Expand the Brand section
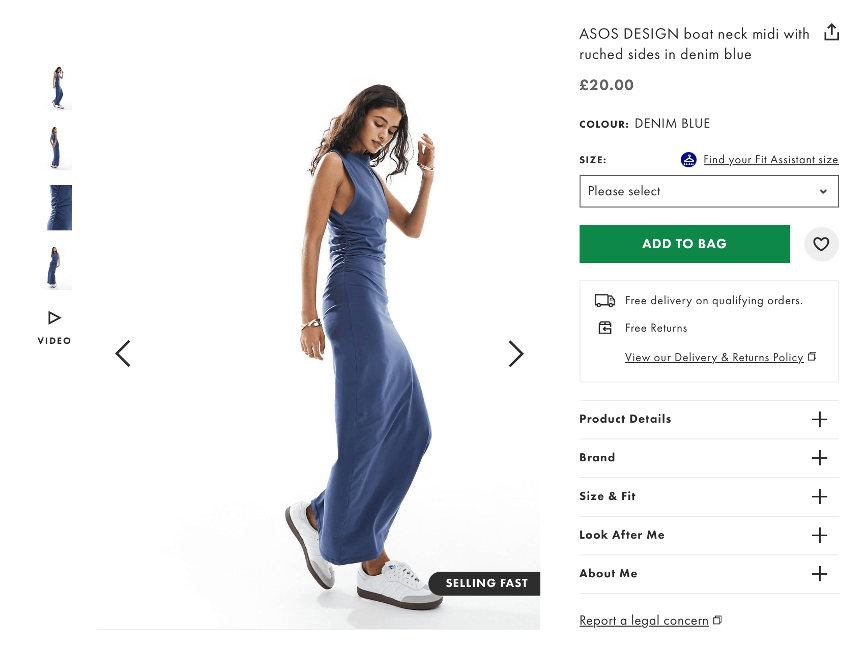This screenshot has width=866, height=648. (x=820, y=458)
